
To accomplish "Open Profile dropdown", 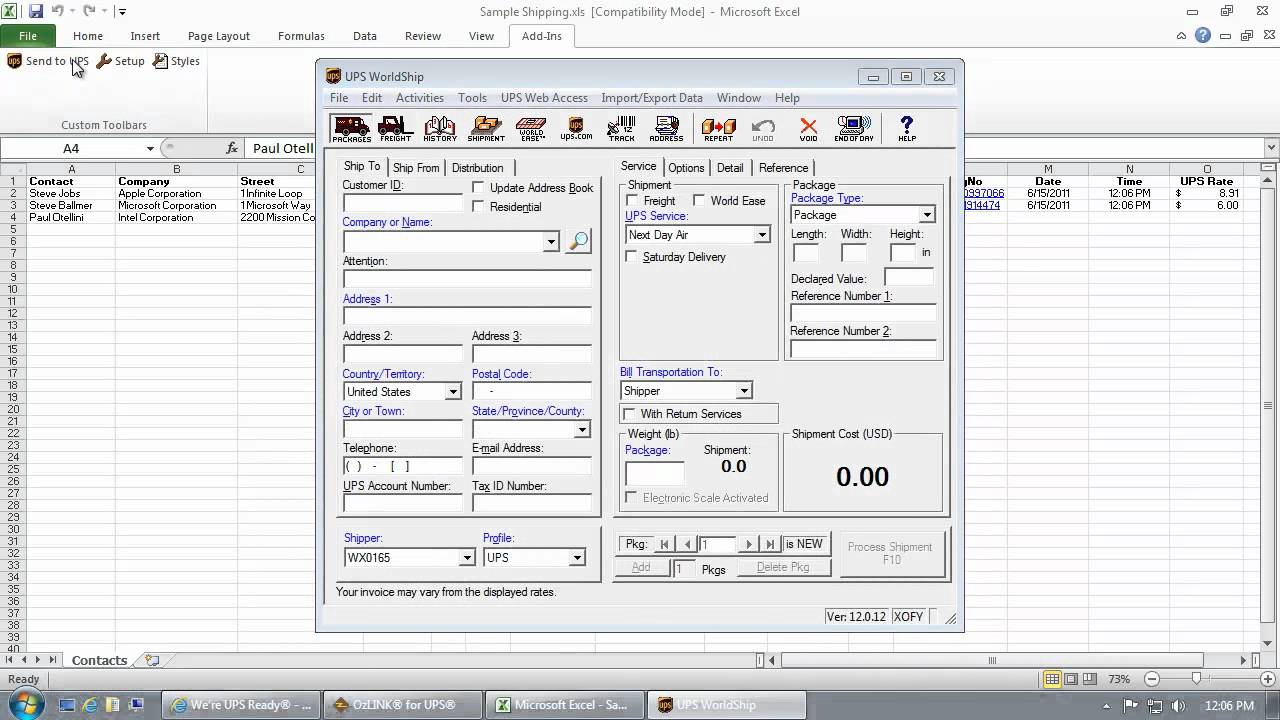I will coord(577,558).
